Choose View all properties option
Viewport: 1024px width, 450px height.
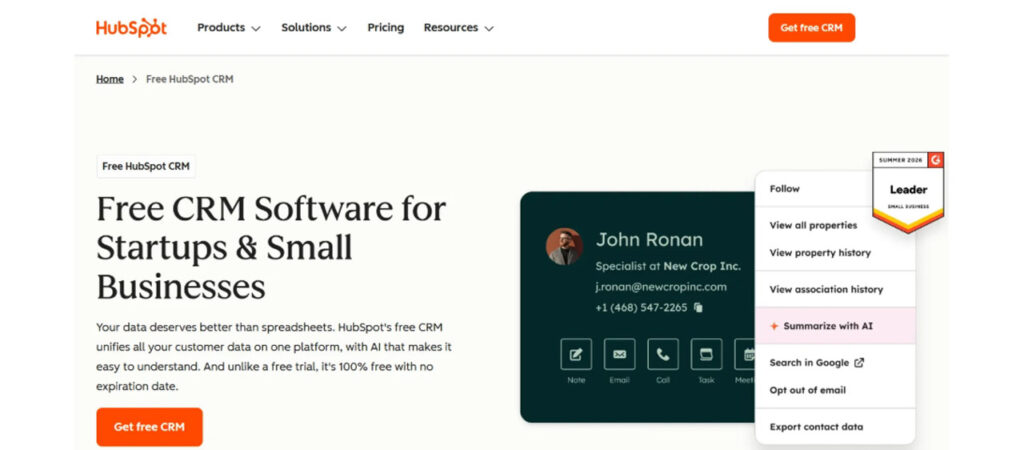(813, 225)
